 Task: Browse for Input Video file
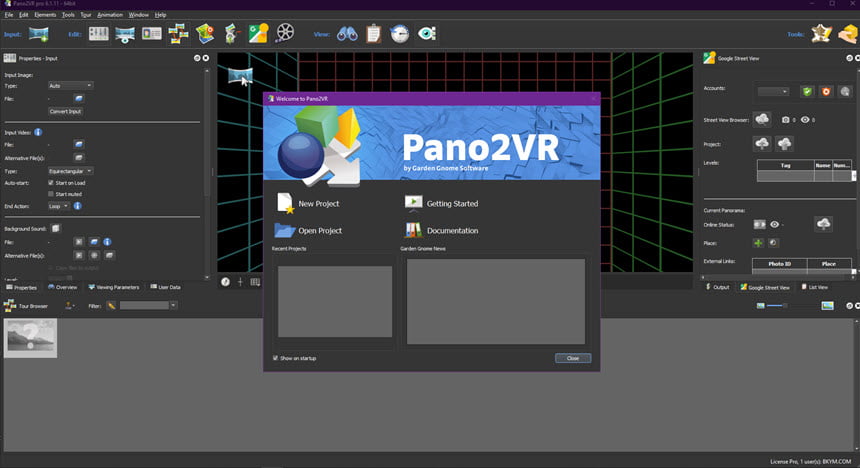click(x=79, y=144)
